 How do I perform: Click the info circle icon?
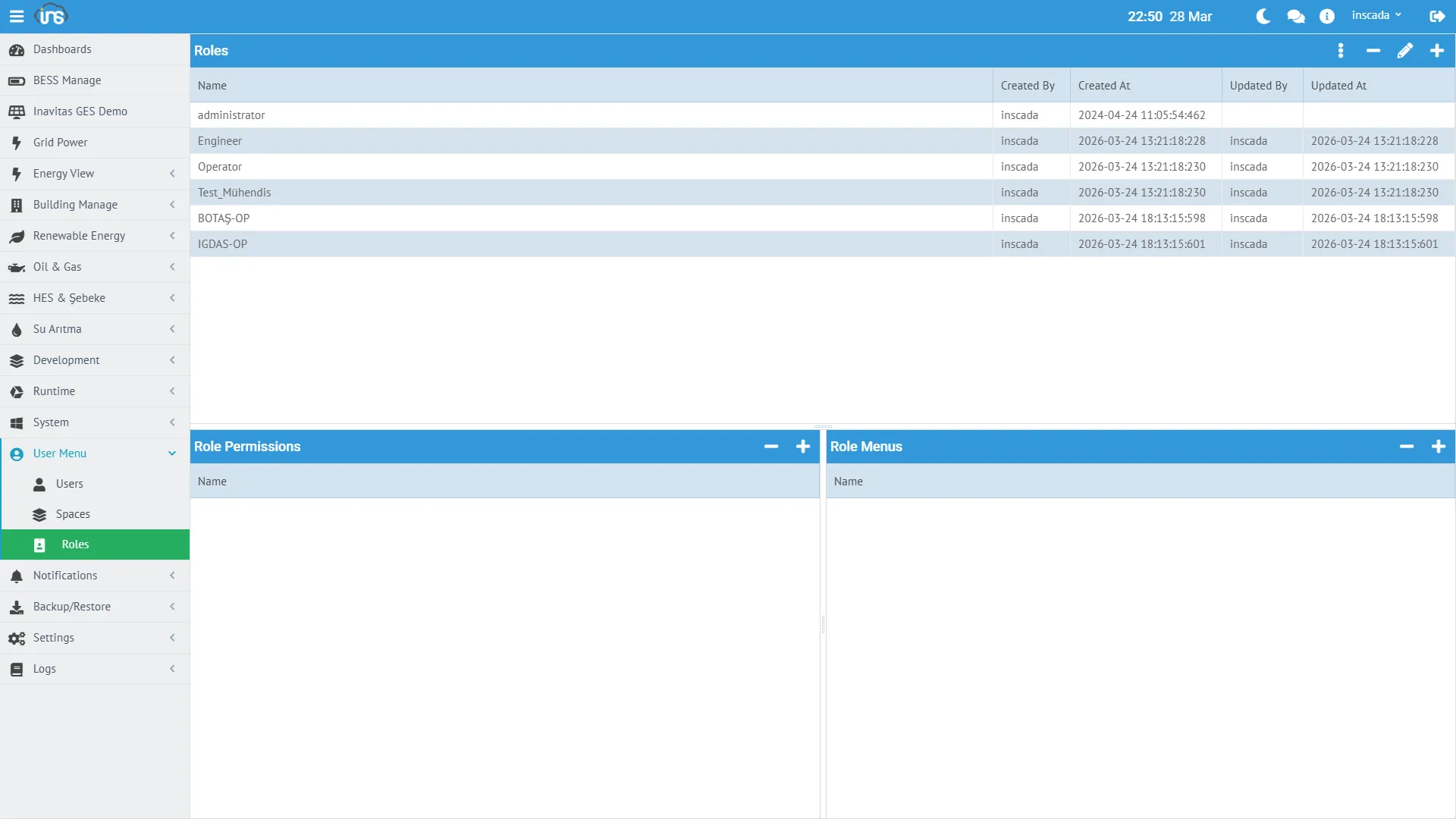(1326, 16)
